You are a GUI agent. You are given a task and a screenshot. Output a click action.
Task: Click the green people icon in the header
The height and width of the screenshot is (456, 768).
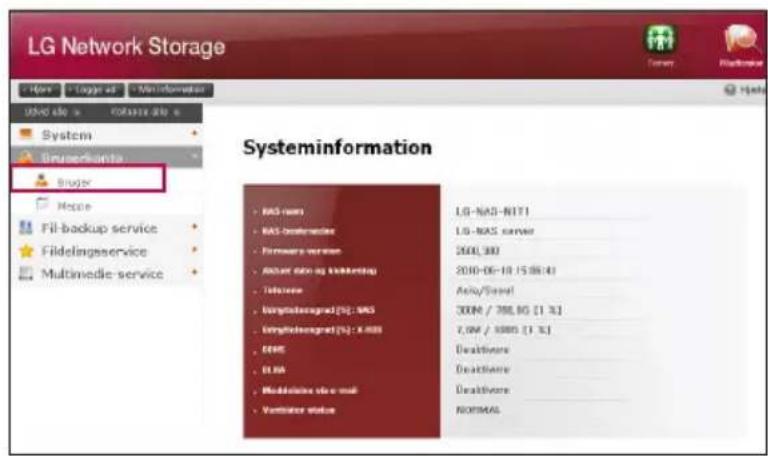[660, 39]
